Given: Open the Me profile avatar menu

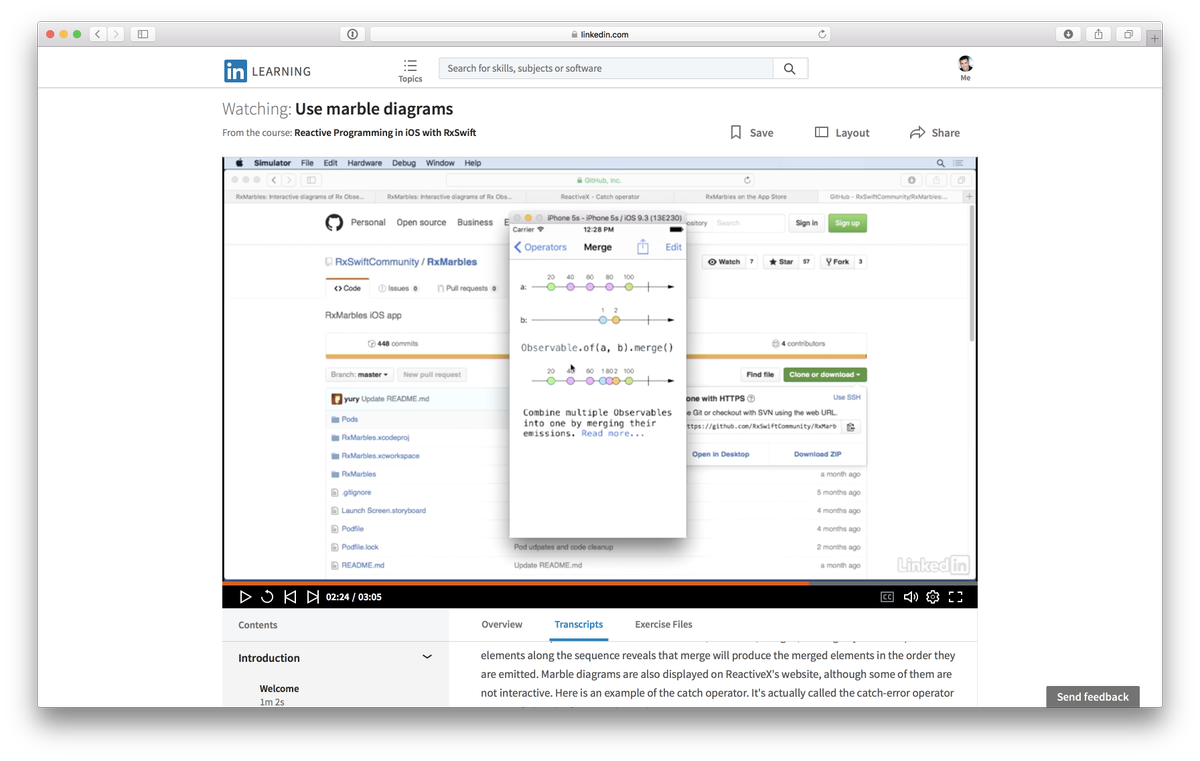Looking at the screenshot, I should (x=965, y=69).
